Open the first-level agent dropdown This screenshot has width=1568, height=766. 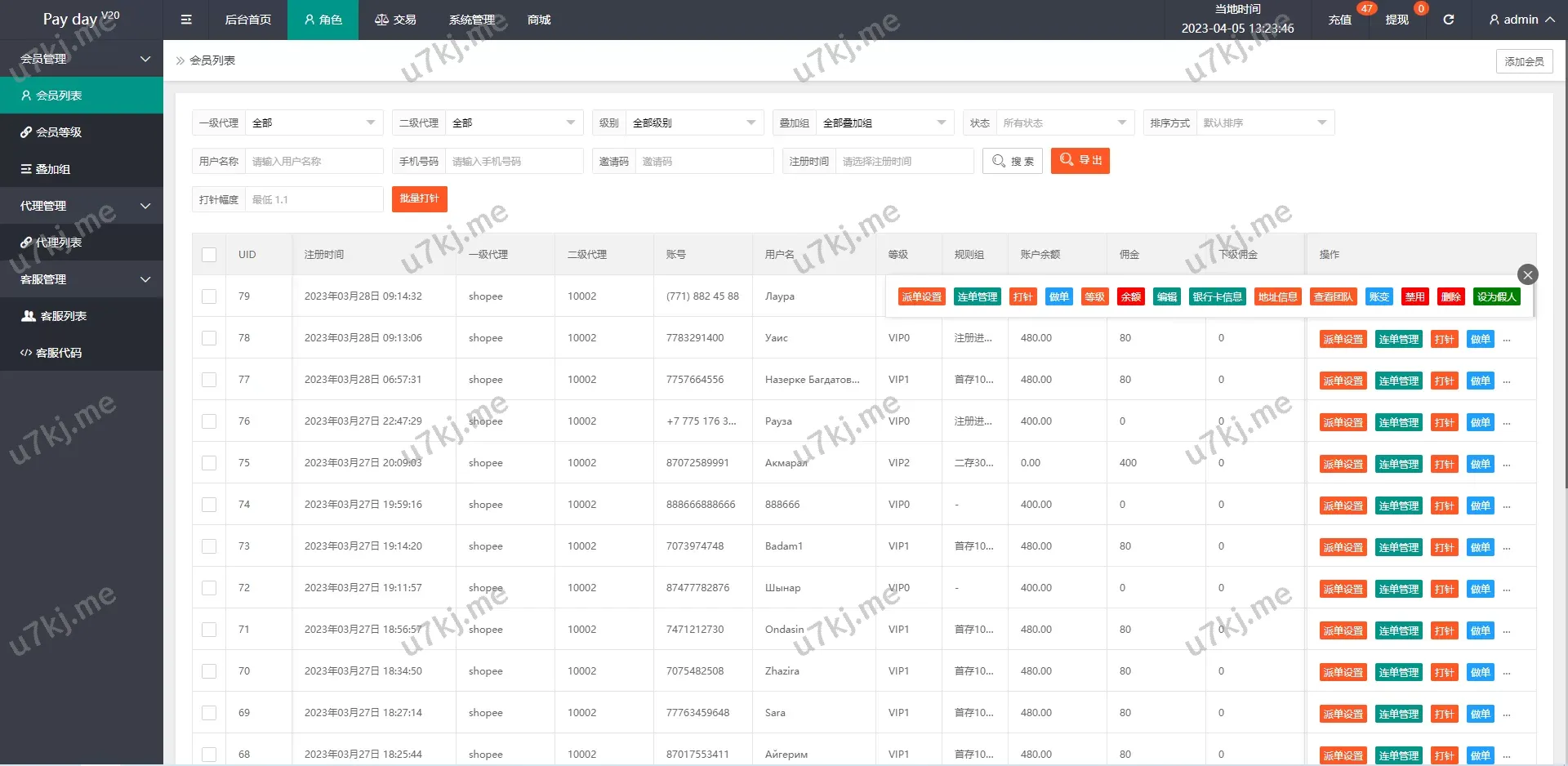click(x=314, y=123)
